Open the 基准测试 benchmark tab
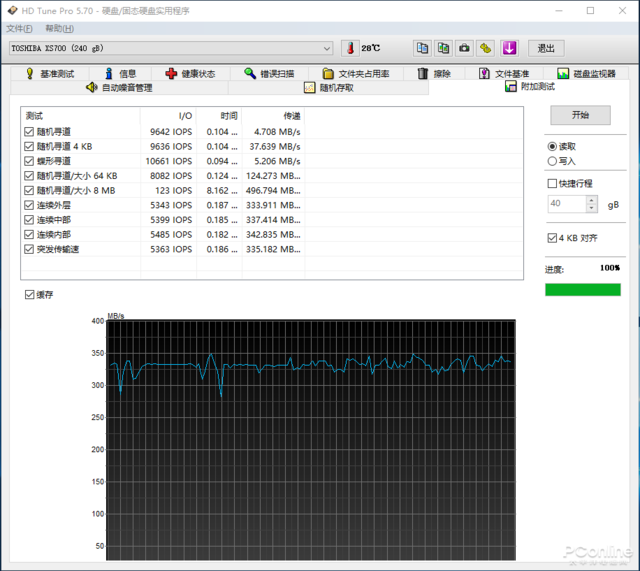The width and height of the screenshot is (640, 571). tap(50, 73)
